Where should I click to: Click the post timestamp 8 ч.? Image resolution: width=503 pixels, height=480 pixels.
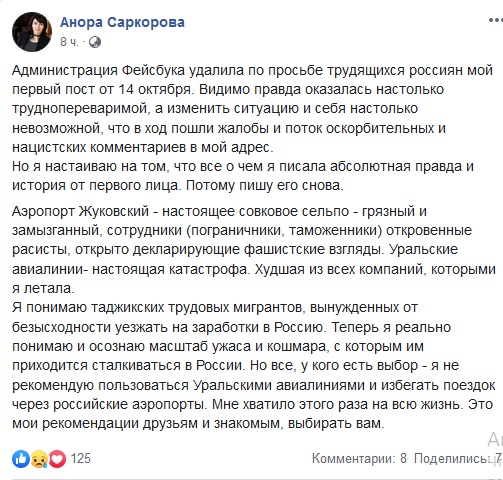(69, 42)
